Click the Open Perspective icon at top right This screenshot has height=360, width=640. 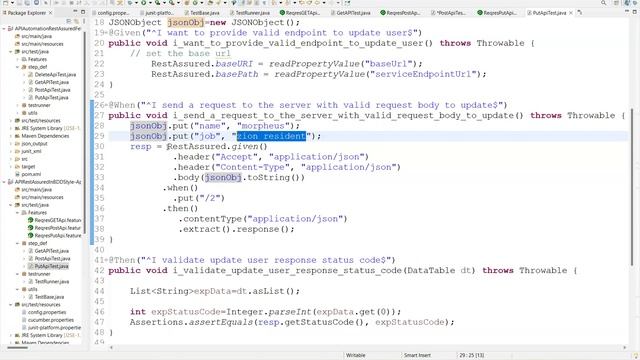coord(617,3)
